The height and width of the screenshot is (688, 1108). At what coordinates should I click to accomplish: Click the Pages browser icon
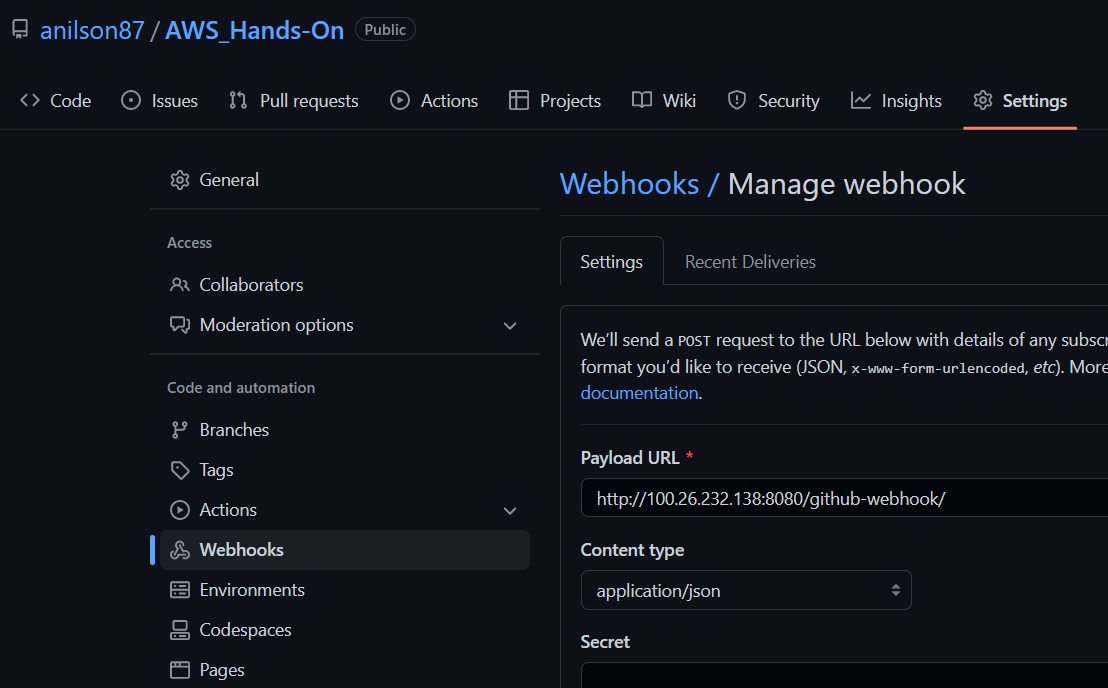pos(180,670)
